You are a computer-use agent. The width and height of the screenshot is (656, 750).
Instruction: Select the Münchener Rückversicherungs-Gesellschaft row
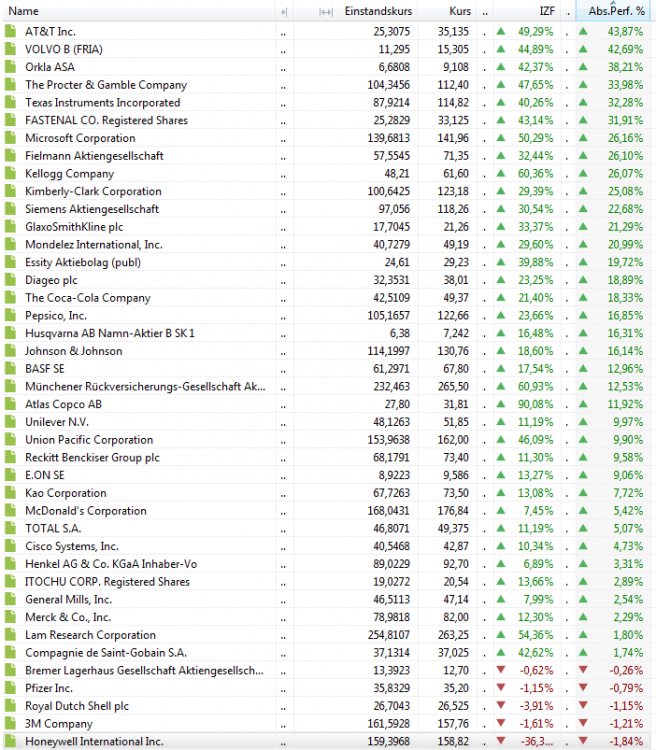(x=328, y=386)
